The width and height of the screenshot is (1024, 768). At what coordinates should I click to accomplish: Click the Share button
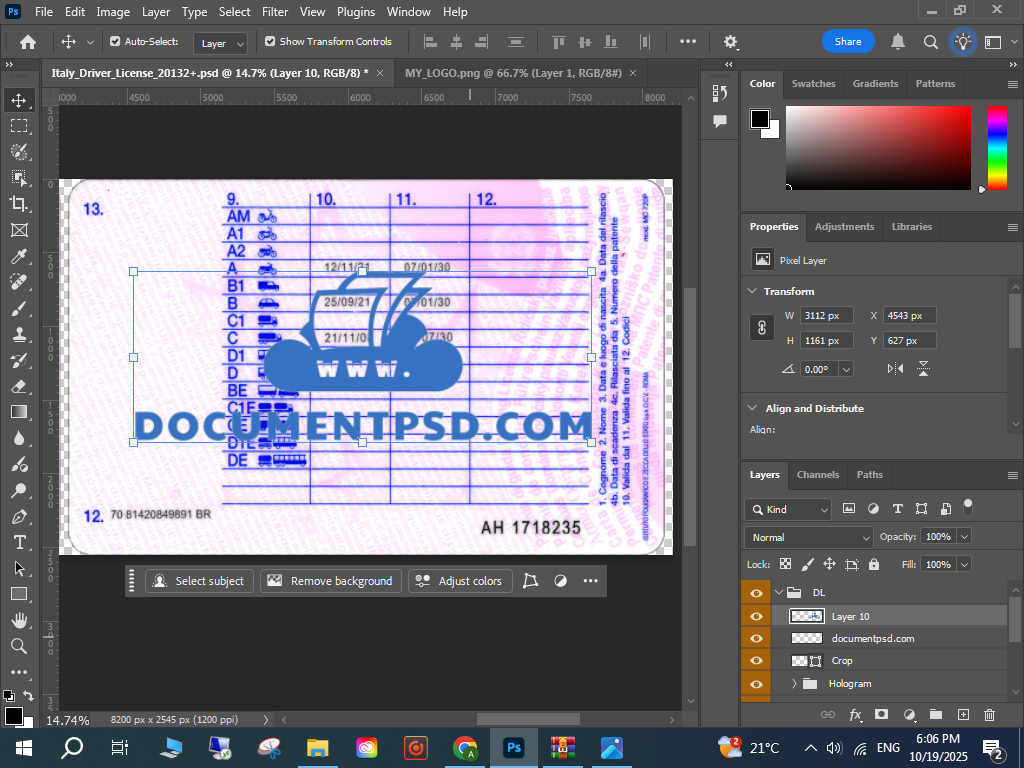(x=847, y=42)
